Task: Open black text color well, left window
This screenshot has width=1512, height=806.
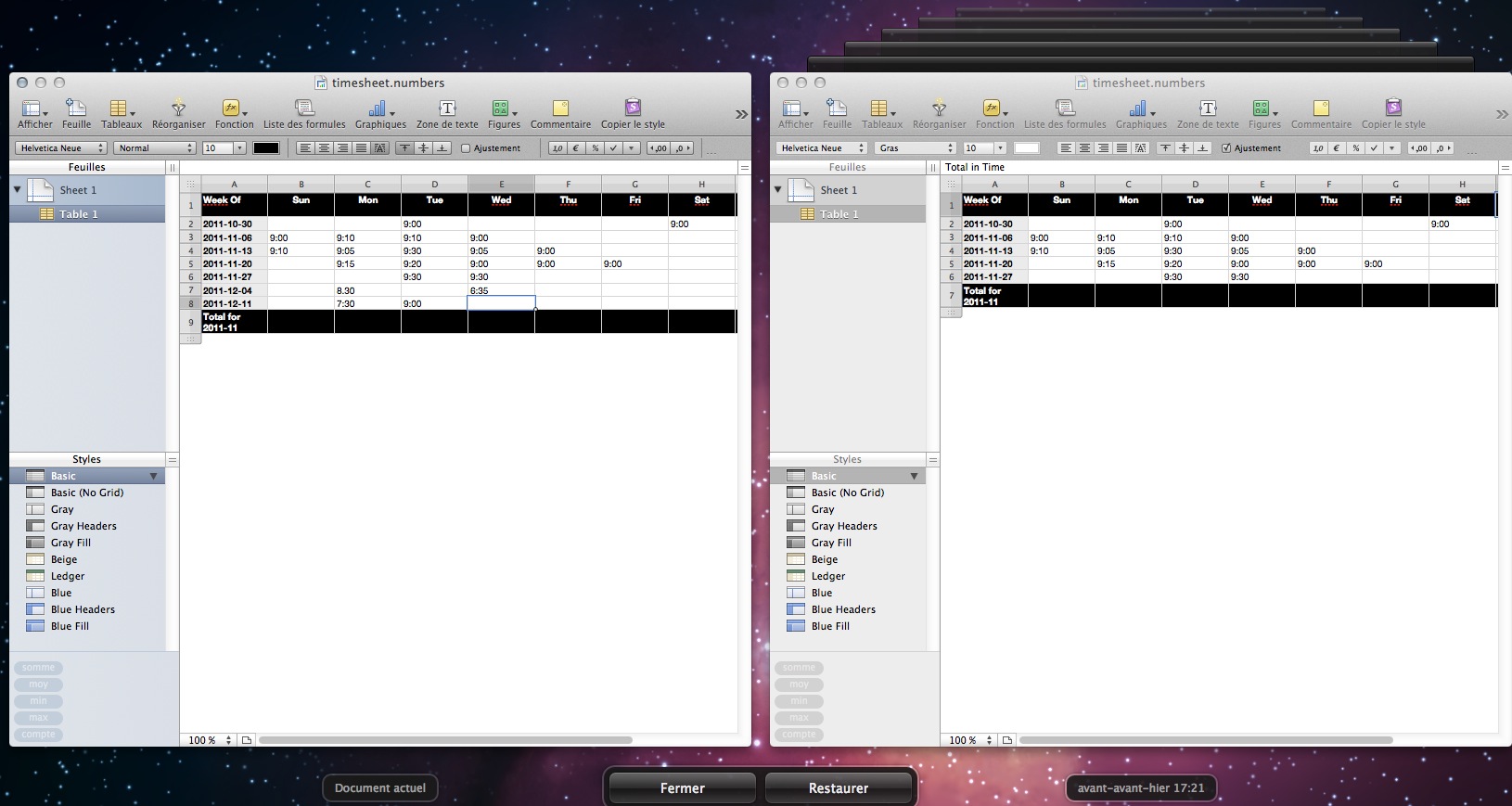Action: click(266, 148)
